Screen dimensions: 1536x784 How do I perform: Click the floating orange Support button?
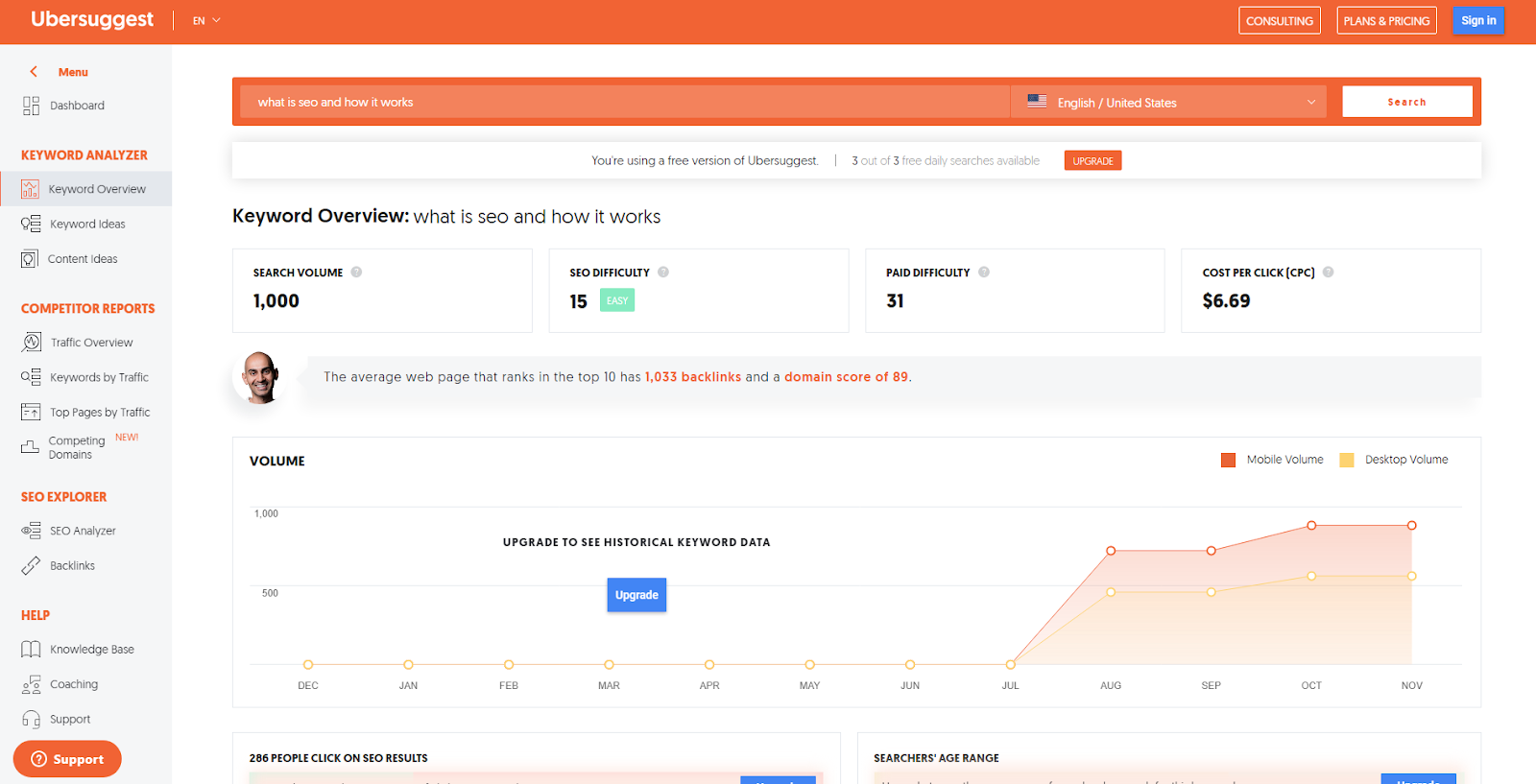click(x=67, y=759)
